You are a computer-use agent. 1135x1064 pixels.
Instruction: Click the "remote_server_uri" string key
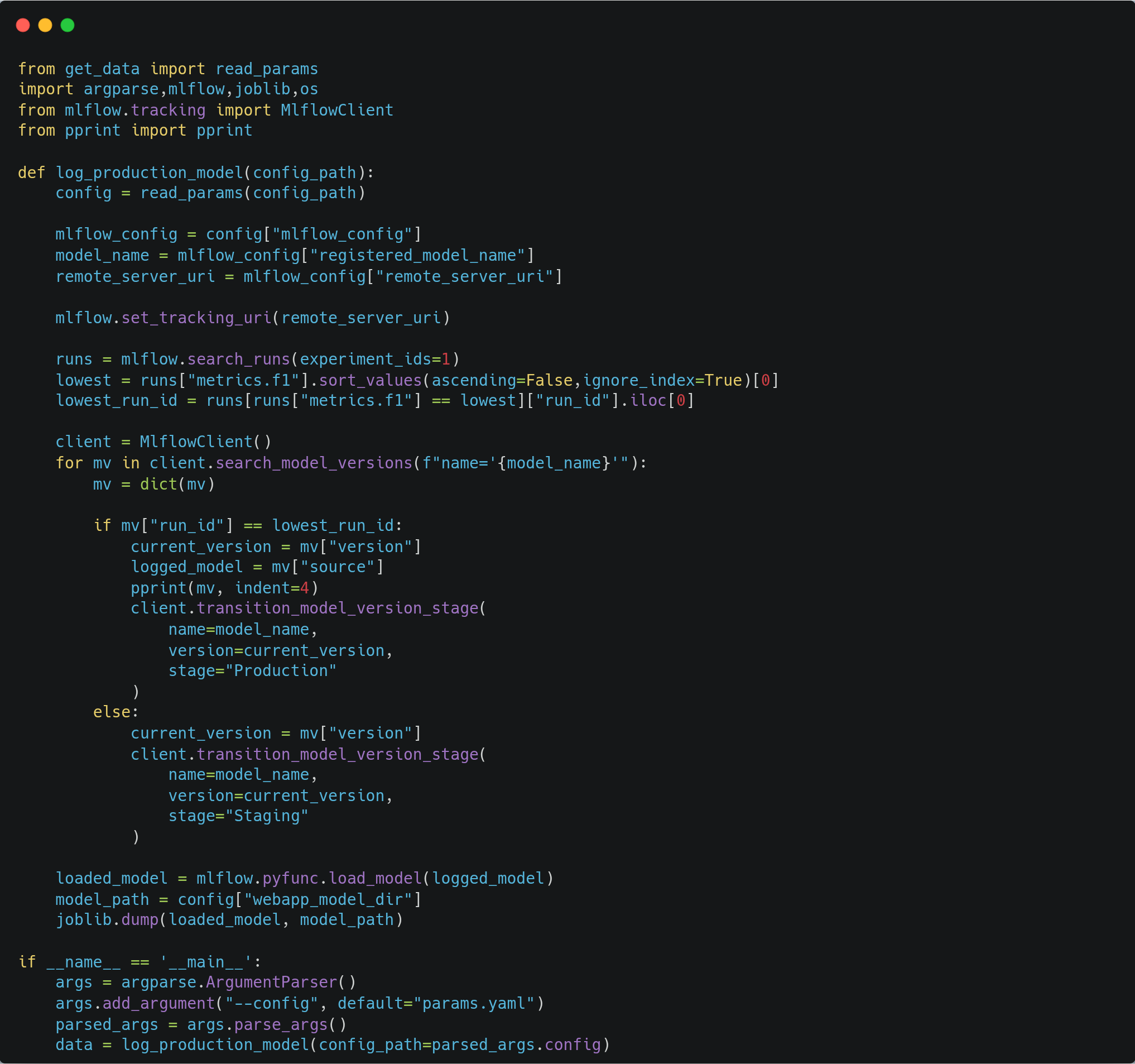tap(464, 276)
